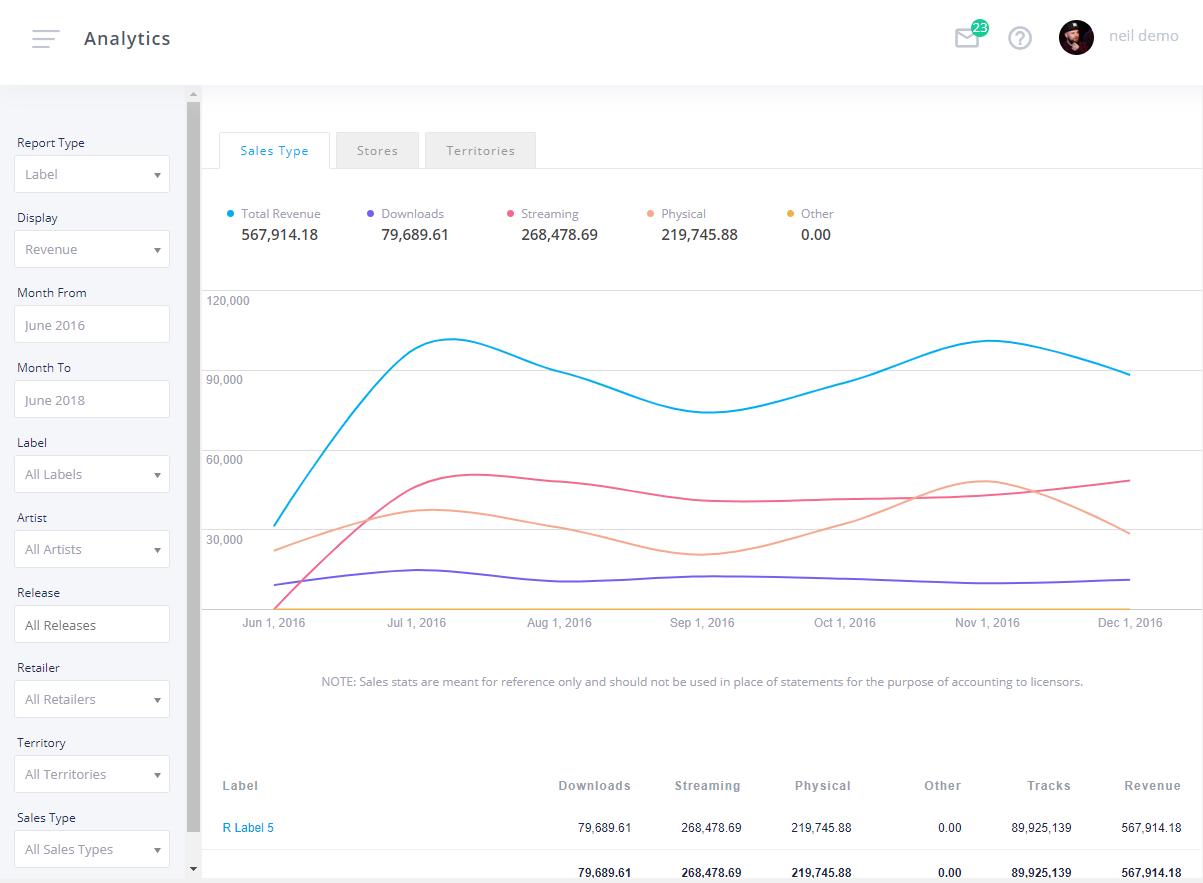The height and width of the screenshot is (883, 1203).
Task: Switch to the Territories tab
Action: (480, 150)
